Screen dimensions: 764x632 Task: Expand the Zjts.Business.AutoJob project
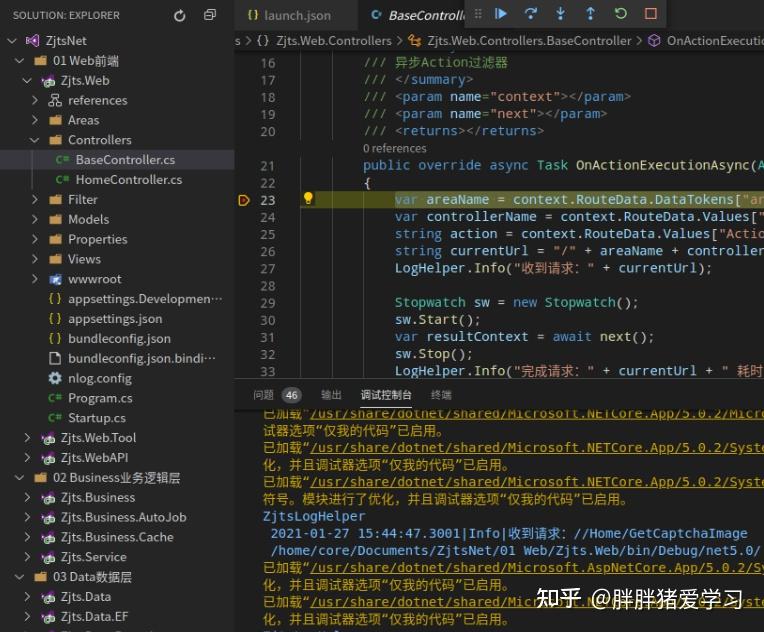point(27,517)
